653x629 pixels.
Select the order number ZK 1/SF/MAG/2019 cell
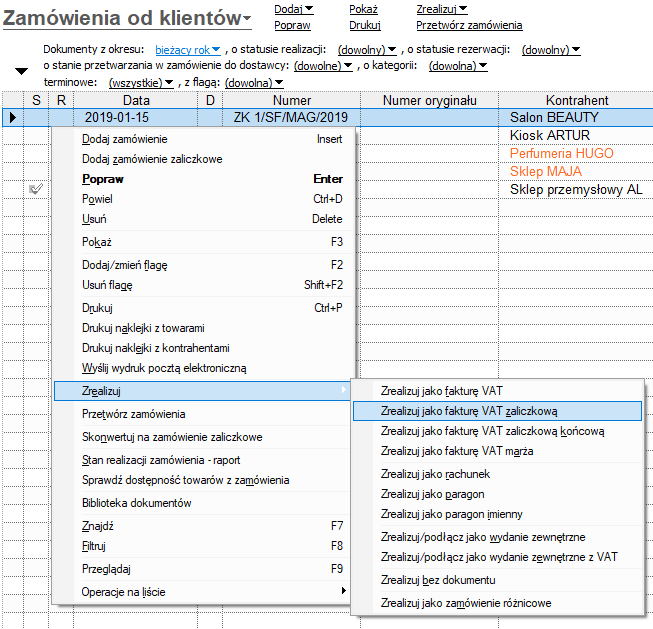291,117
